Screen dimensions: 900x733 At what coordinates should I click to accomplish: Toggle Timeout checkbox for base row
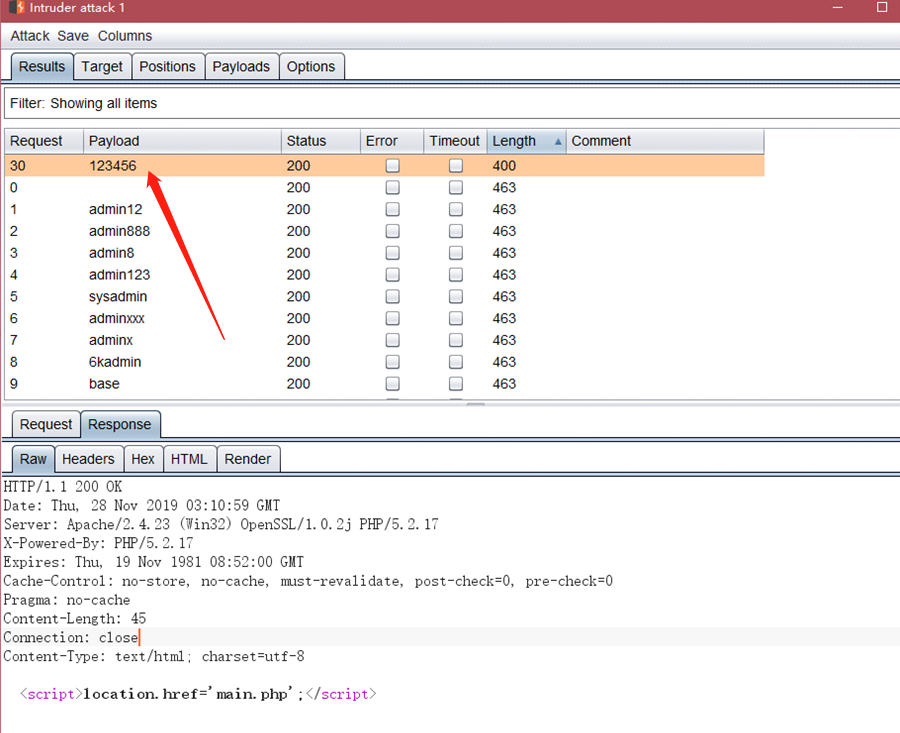pos(456,384)
